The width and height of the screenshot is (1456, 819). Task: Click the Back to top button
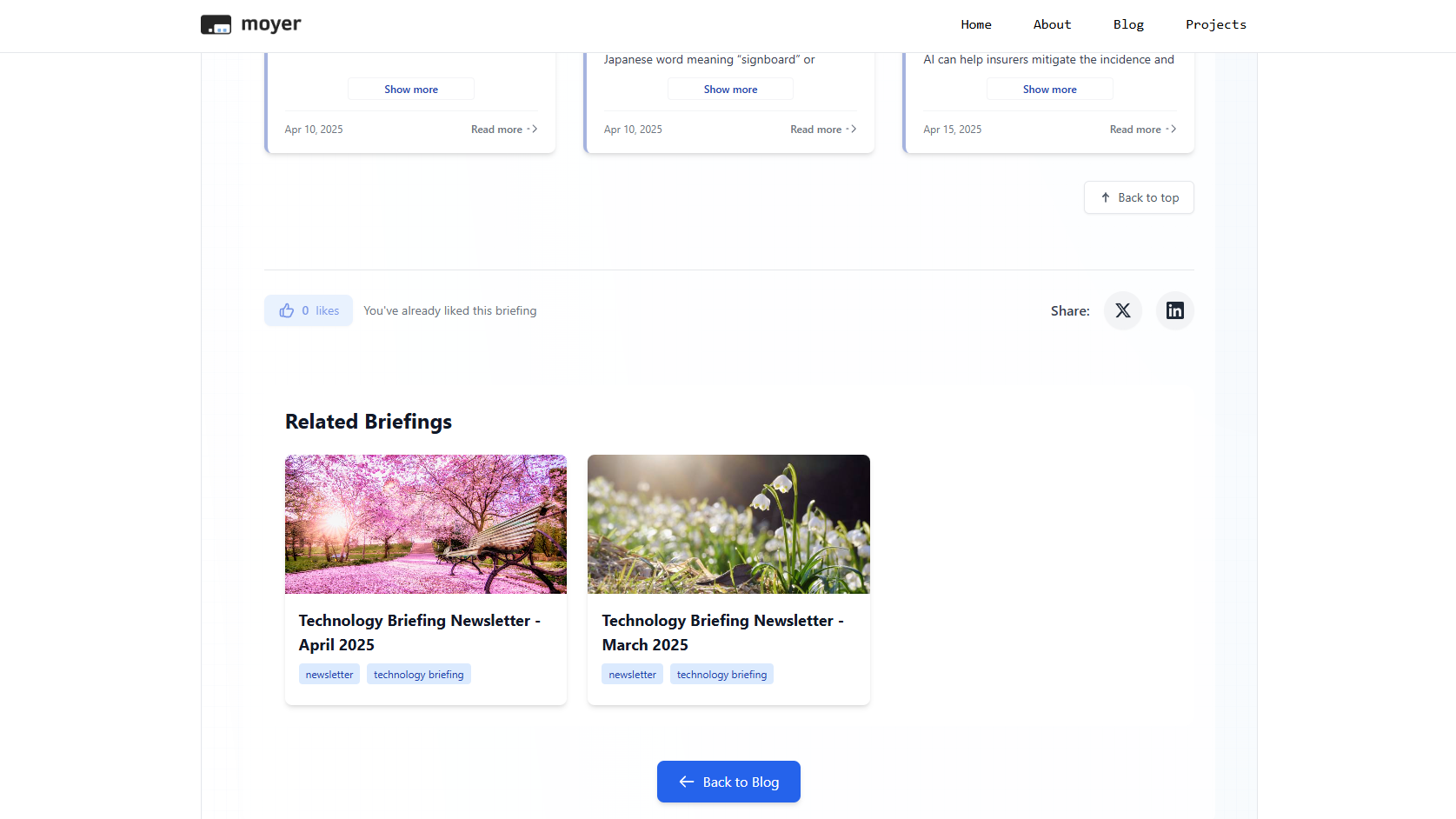coord(1138,197)
